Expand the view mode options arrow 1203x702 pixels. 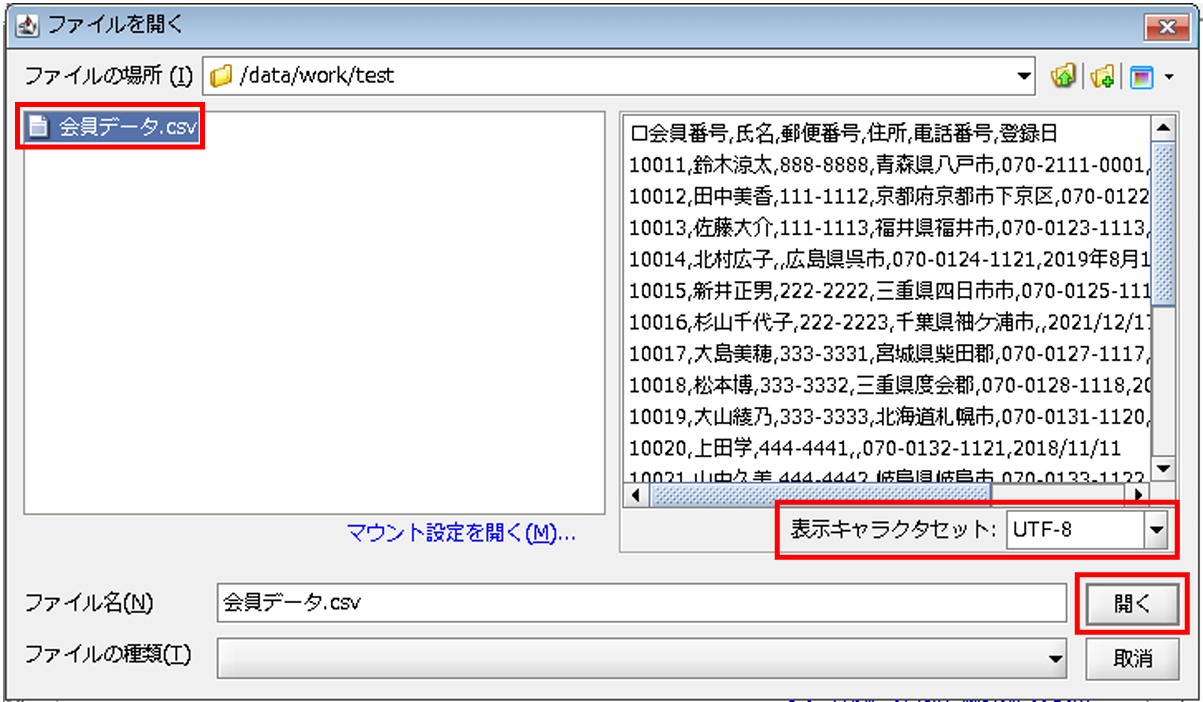click(1168, 76)
